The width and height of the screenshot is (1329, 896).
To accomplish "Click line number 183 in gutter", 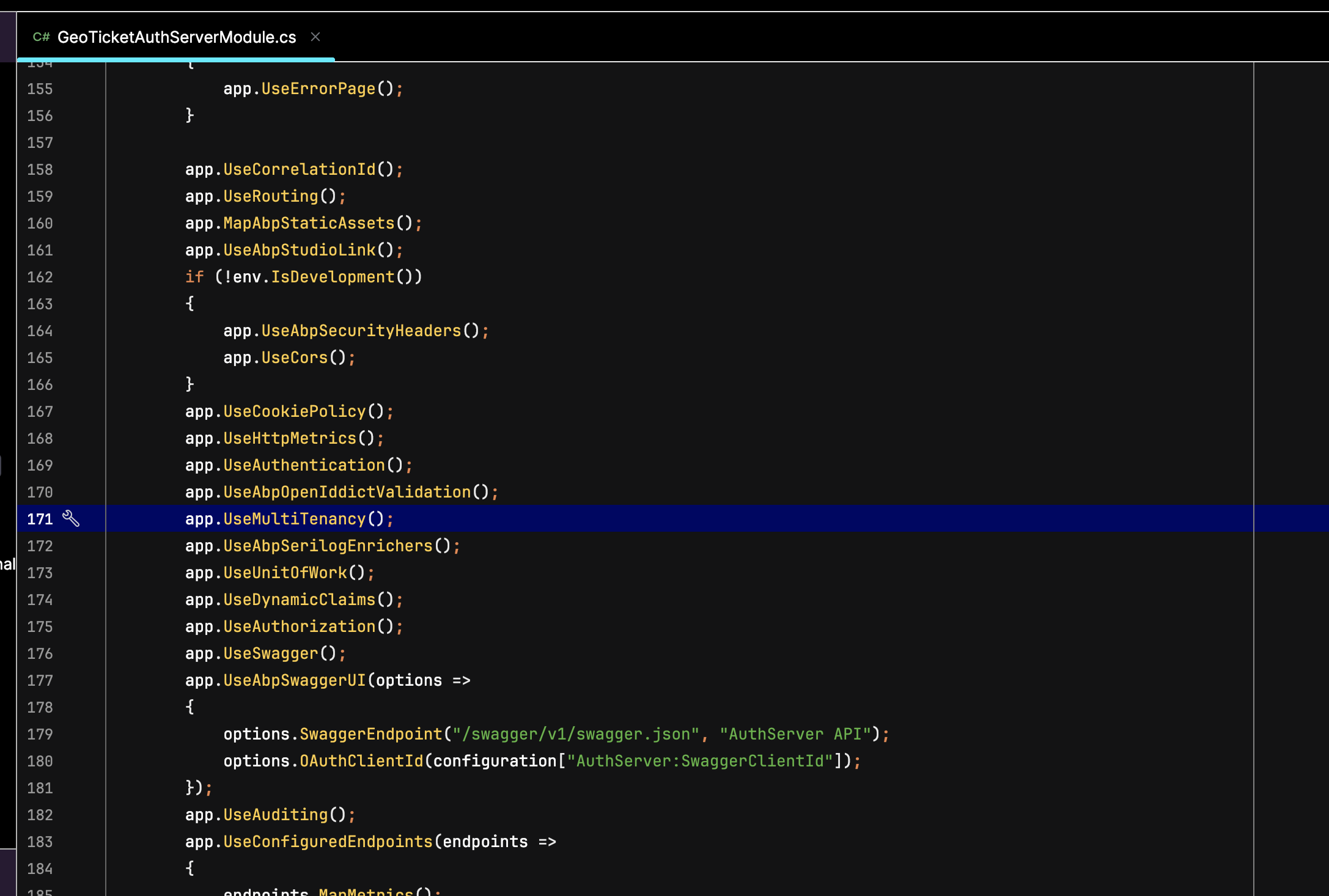I will [40, 842].
